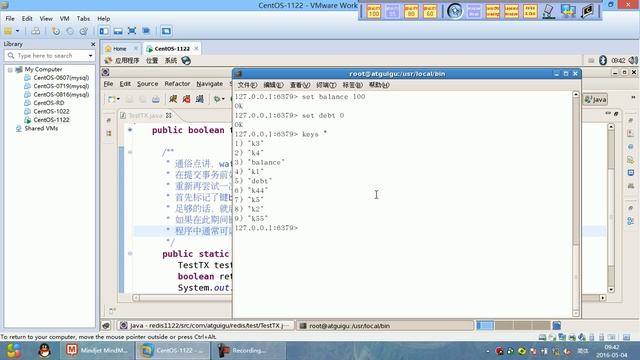Click the GNOME browser launcher globe icon
The image size is (640, 360).
pyautogui.click(x=186, y=60)
